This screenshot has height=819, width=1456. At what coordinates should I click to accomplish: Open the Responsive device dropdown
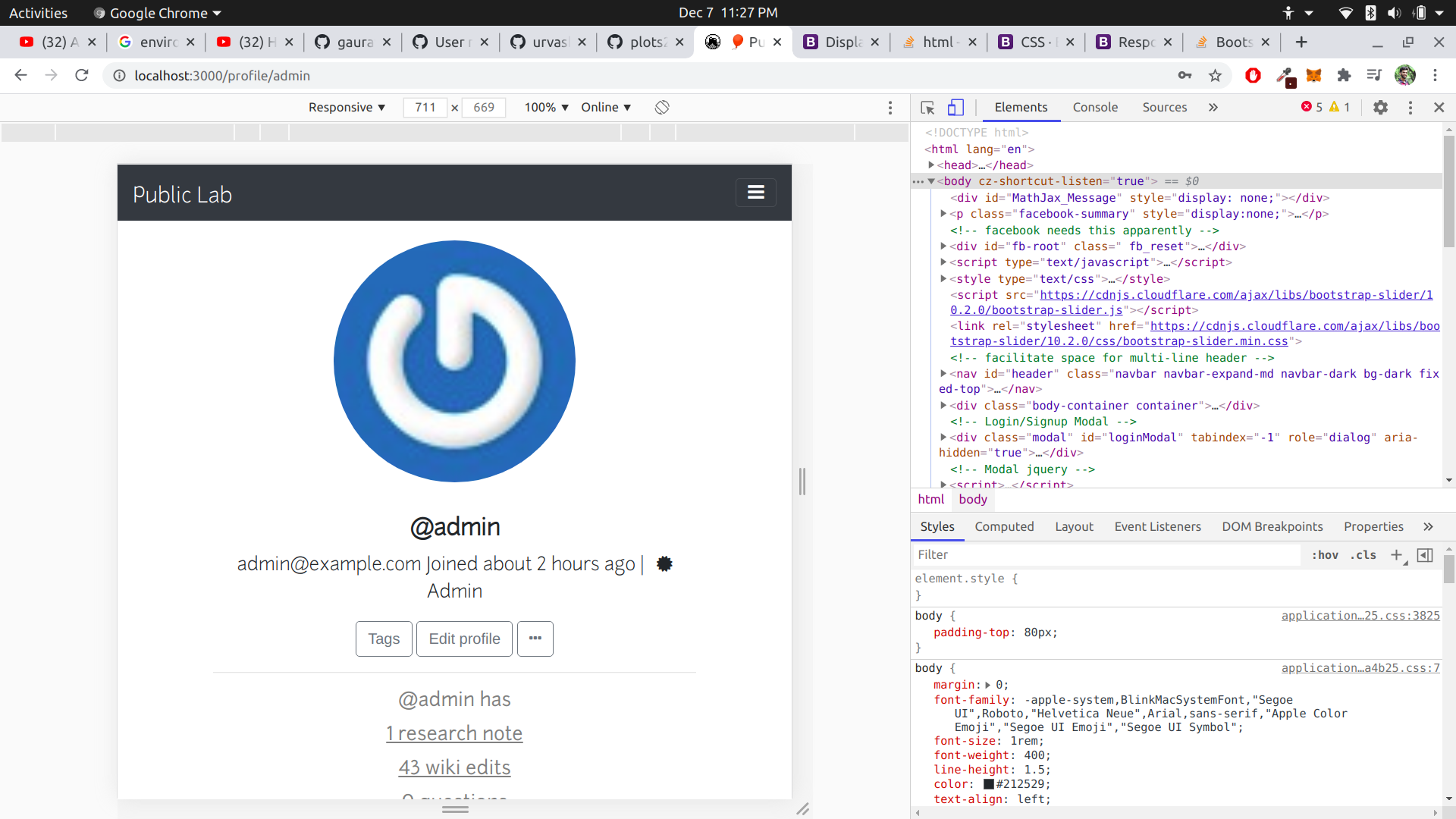(347, 108)
